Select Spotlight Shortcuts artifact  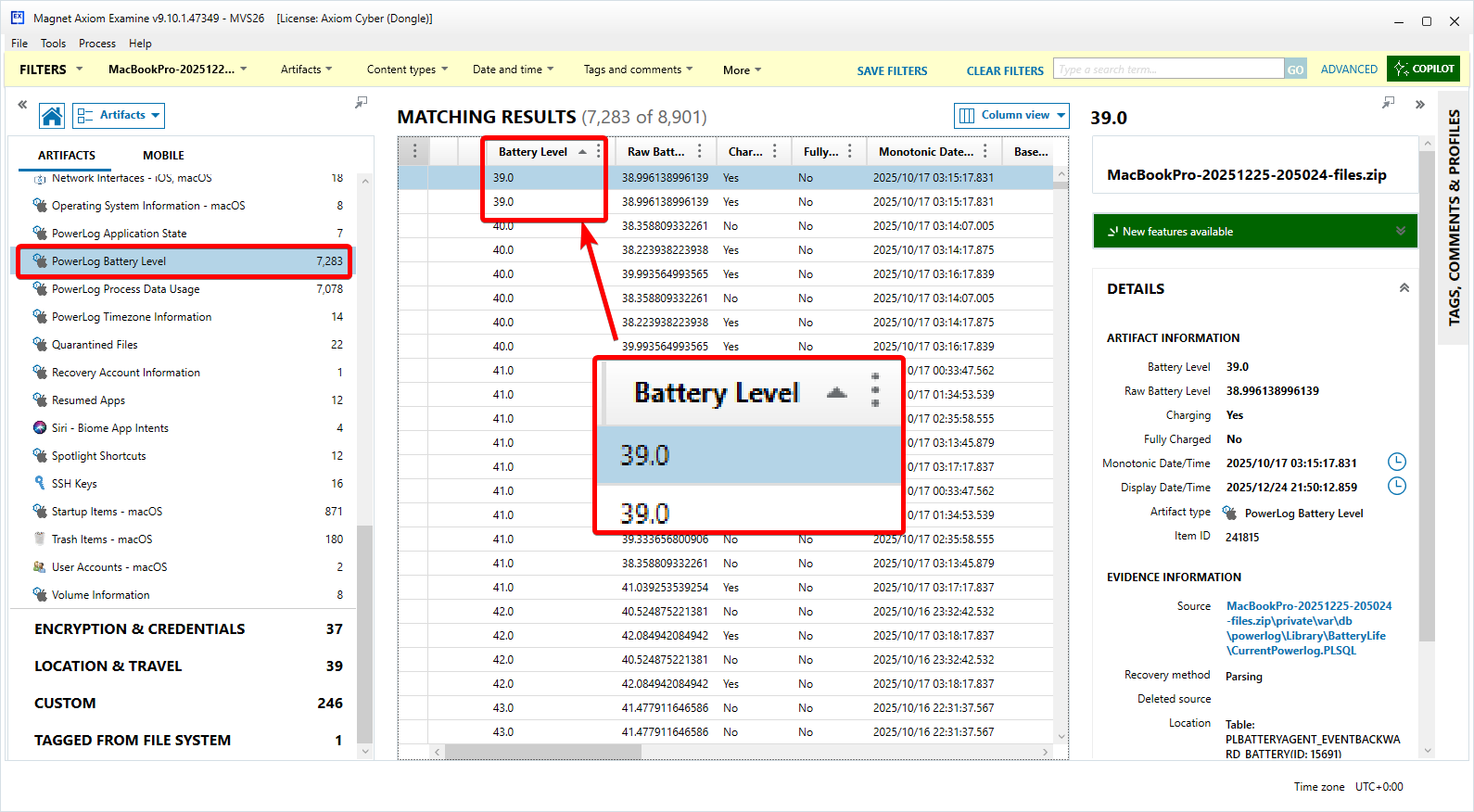(x=188, y=456)
